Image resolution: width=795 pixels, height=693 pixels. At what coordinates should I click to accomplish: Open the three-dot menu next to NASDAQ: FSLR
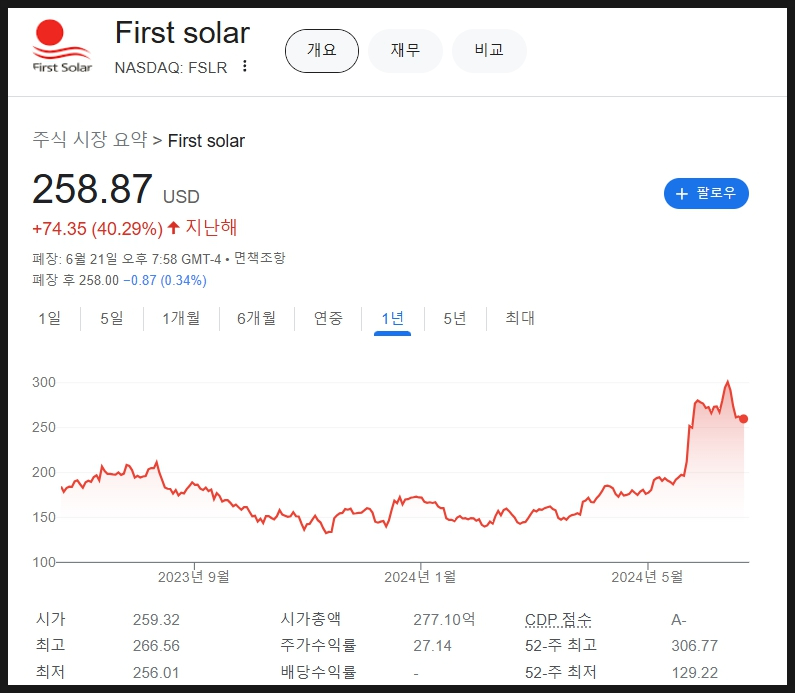245,66
